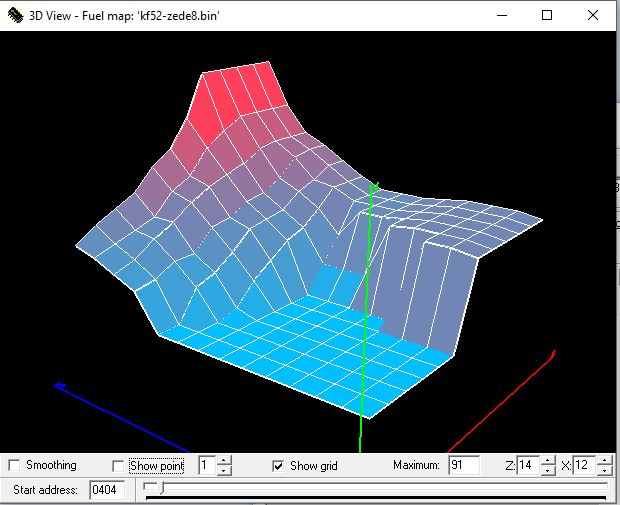Maximize the 3D View window
Image resolution: width=620 pixels, height=505 pixels.
point(547,15)
